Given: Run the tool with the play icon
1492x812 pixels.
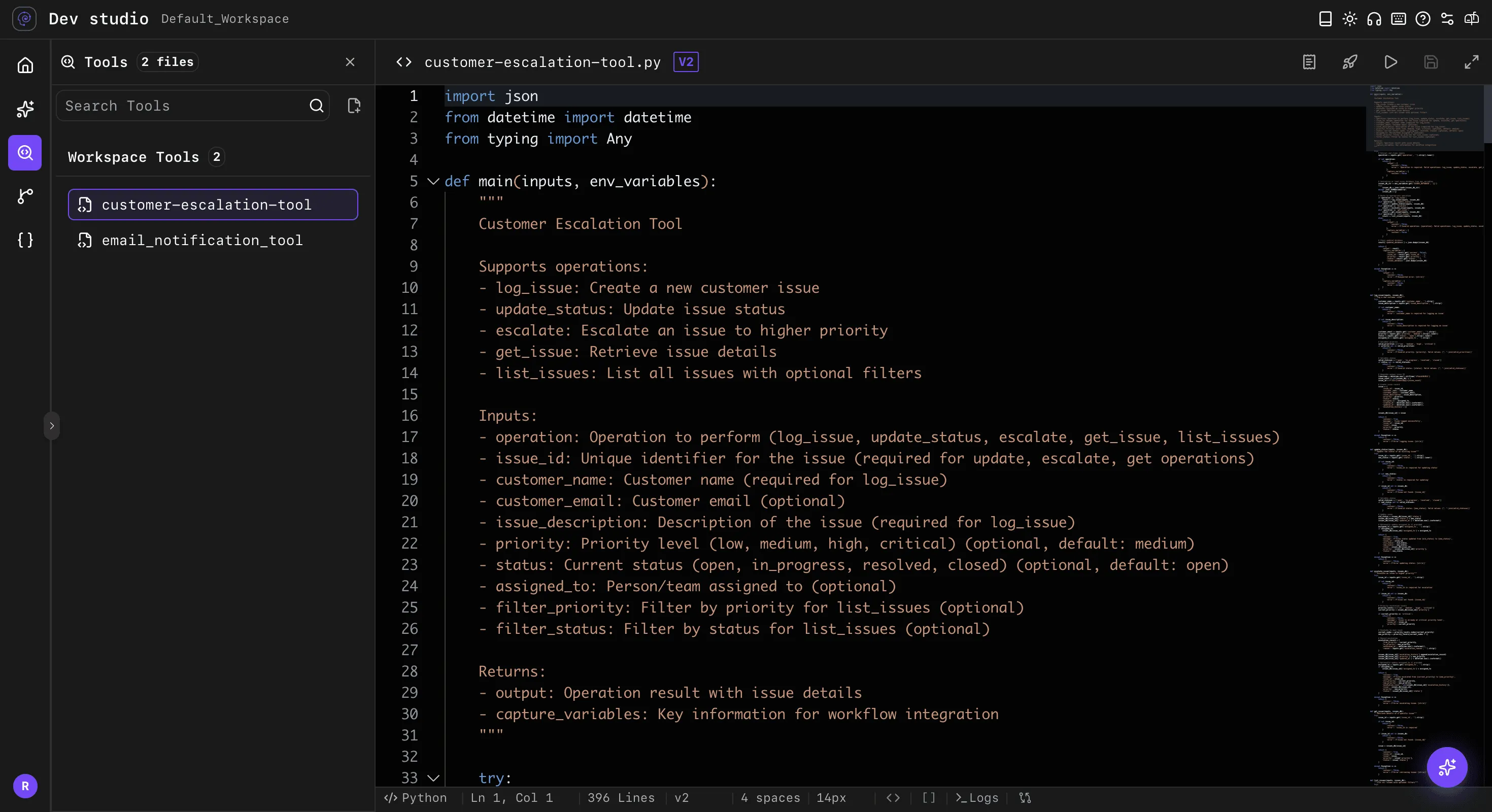Looking at the screenshot, I should pyautogui.click(x=1390, y=62).
